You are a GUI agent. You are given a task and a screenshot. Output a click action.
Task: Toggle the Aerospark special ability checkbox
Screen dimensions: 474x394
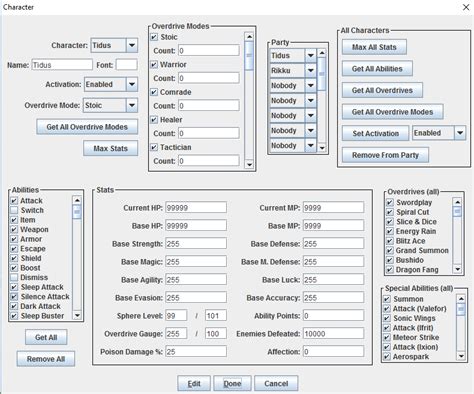point(387,357)
